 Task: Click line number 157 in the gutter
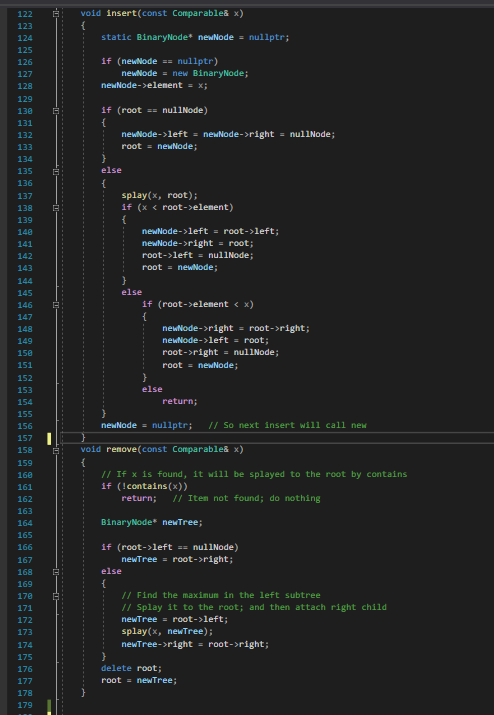[x=25, y=438]
